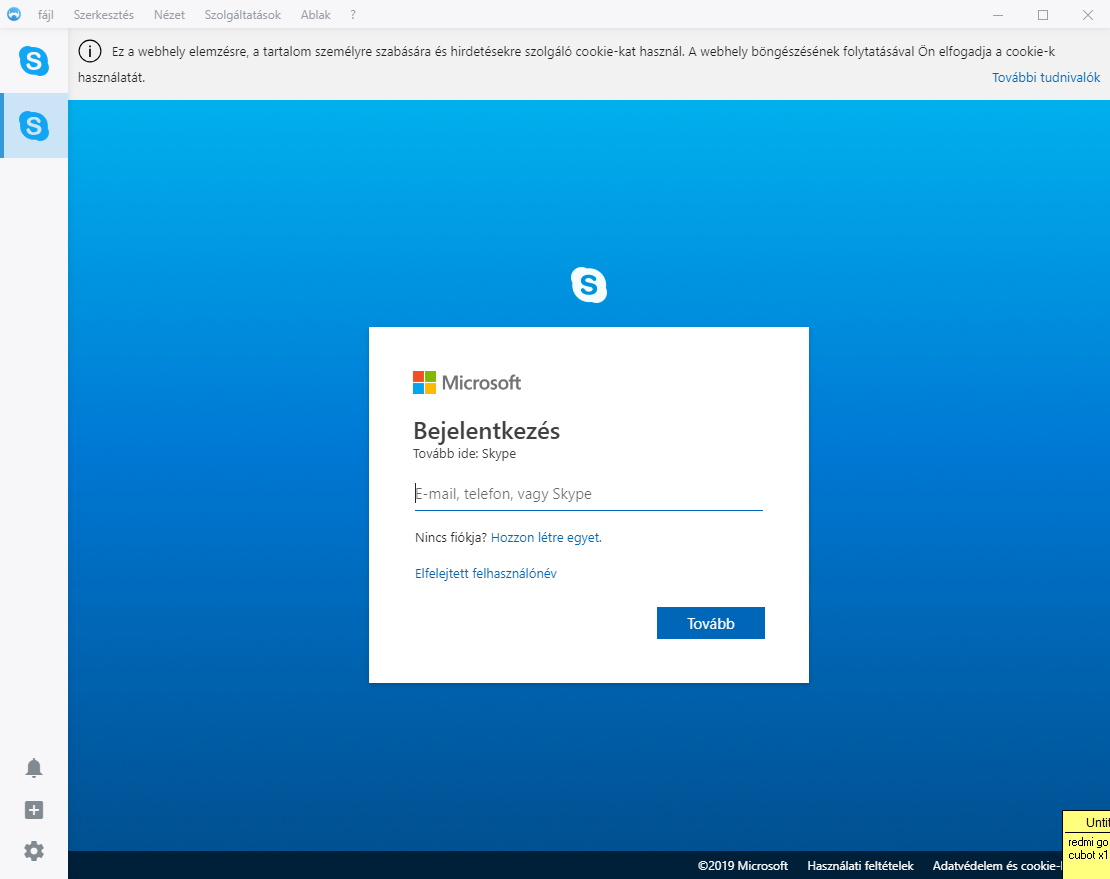
Task: Open settings via the gear icon
Action: 34,851
